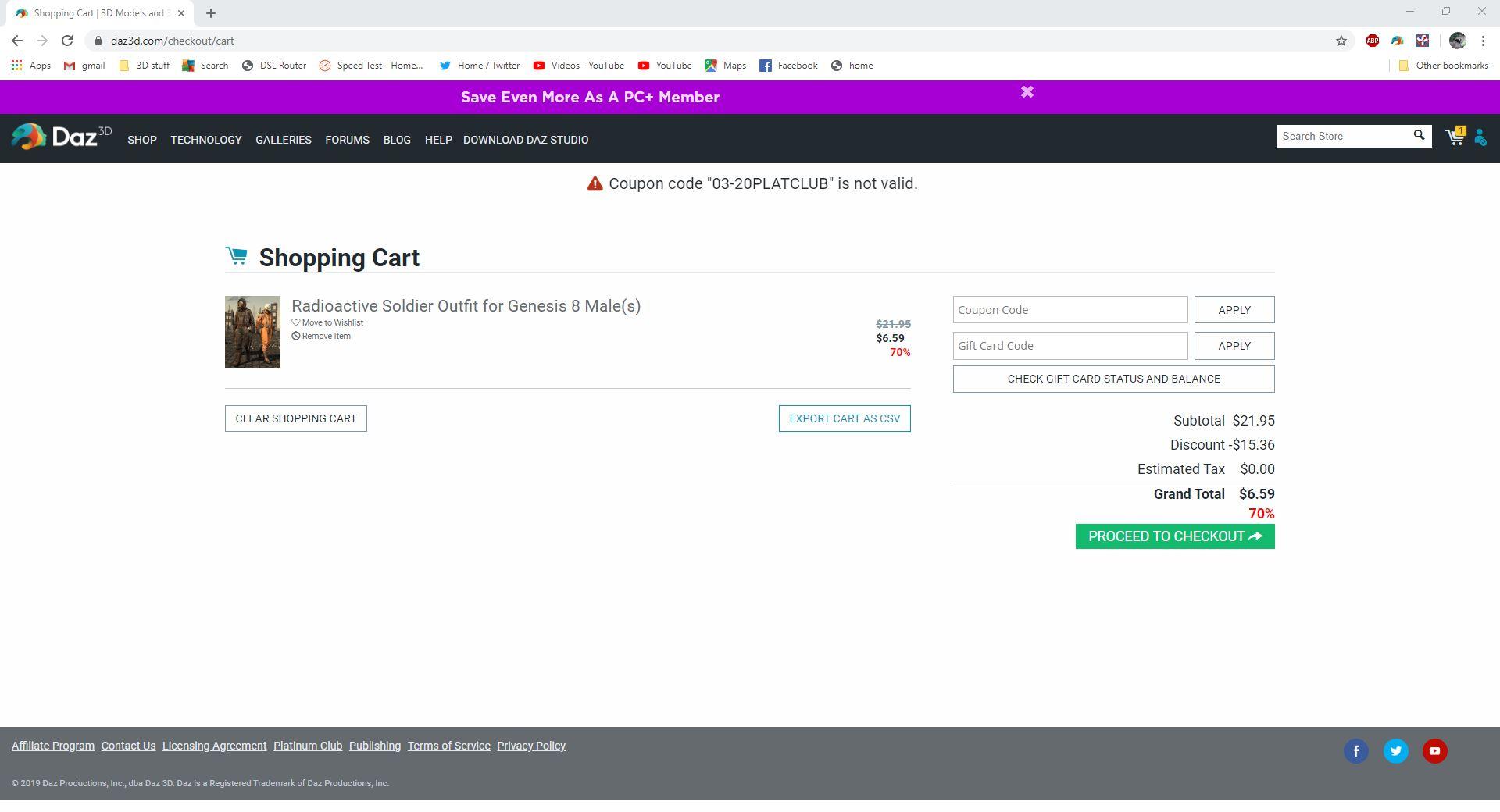The width and height of the screenshot is (1500, 812).
Task: Proceed to checkout
Action: (x=1175, y=536)
